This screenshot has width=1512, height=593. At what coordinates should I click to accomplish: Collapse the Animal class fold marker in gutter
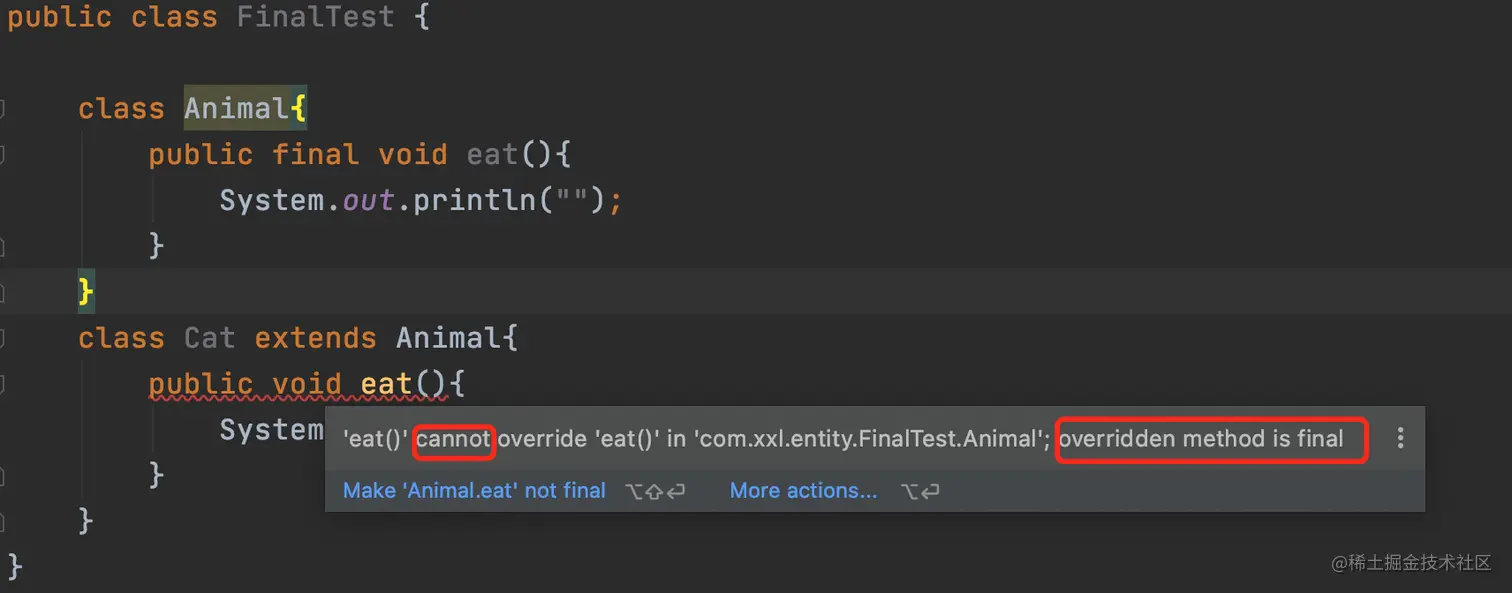tap(3, 108)
